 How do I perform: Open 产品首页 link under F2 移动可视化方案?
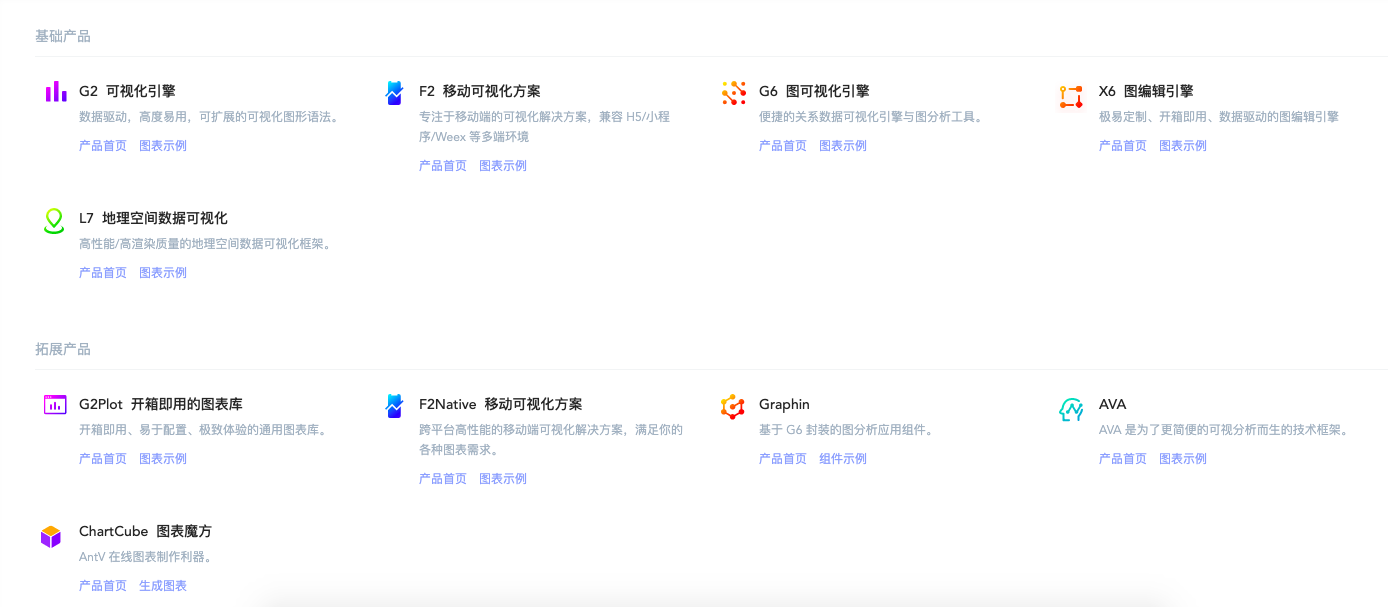(x=443, y=166)
